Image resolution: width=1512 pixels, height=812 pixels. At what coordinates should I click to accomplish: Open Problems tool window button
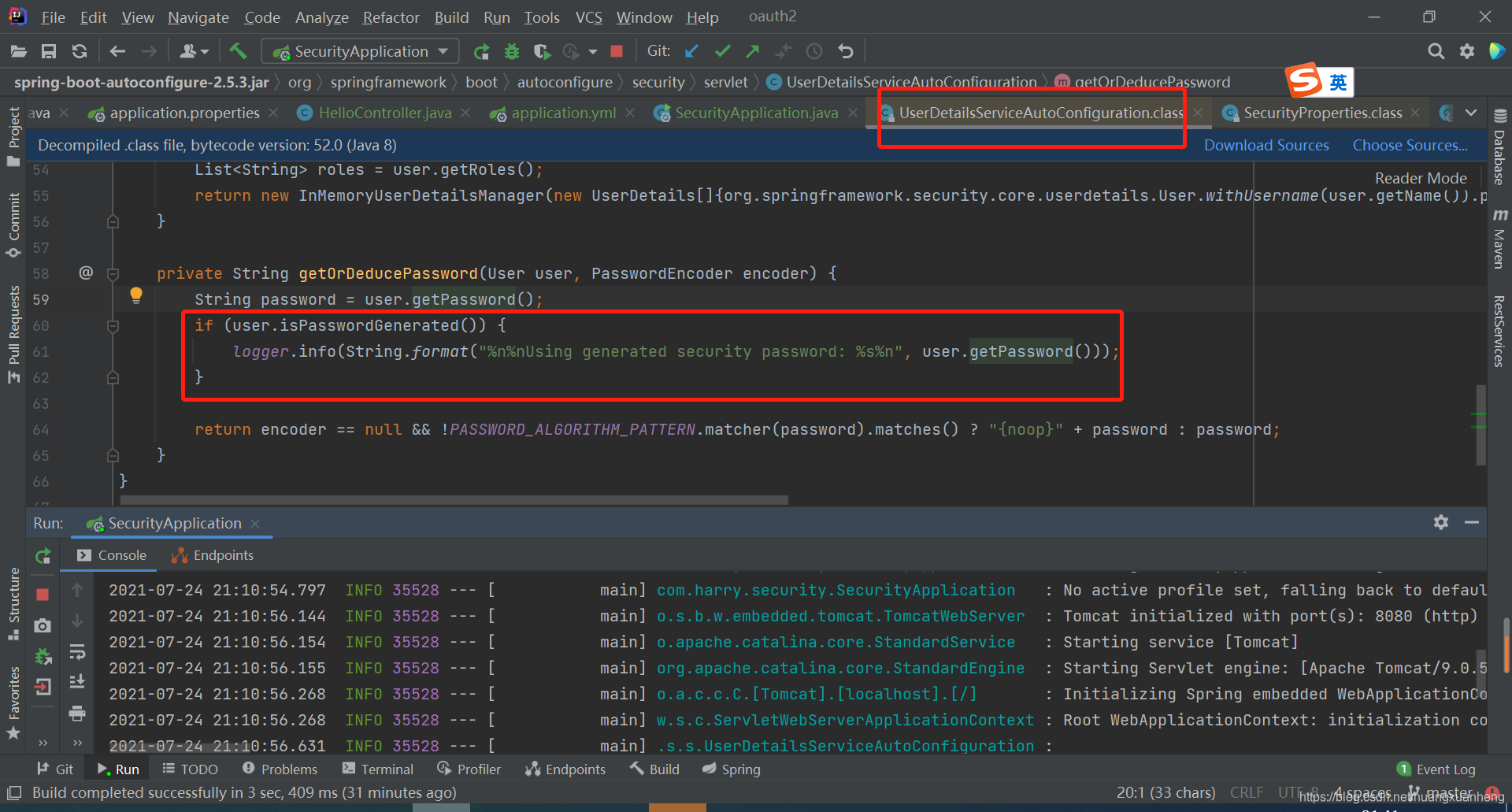coord(280,769)
